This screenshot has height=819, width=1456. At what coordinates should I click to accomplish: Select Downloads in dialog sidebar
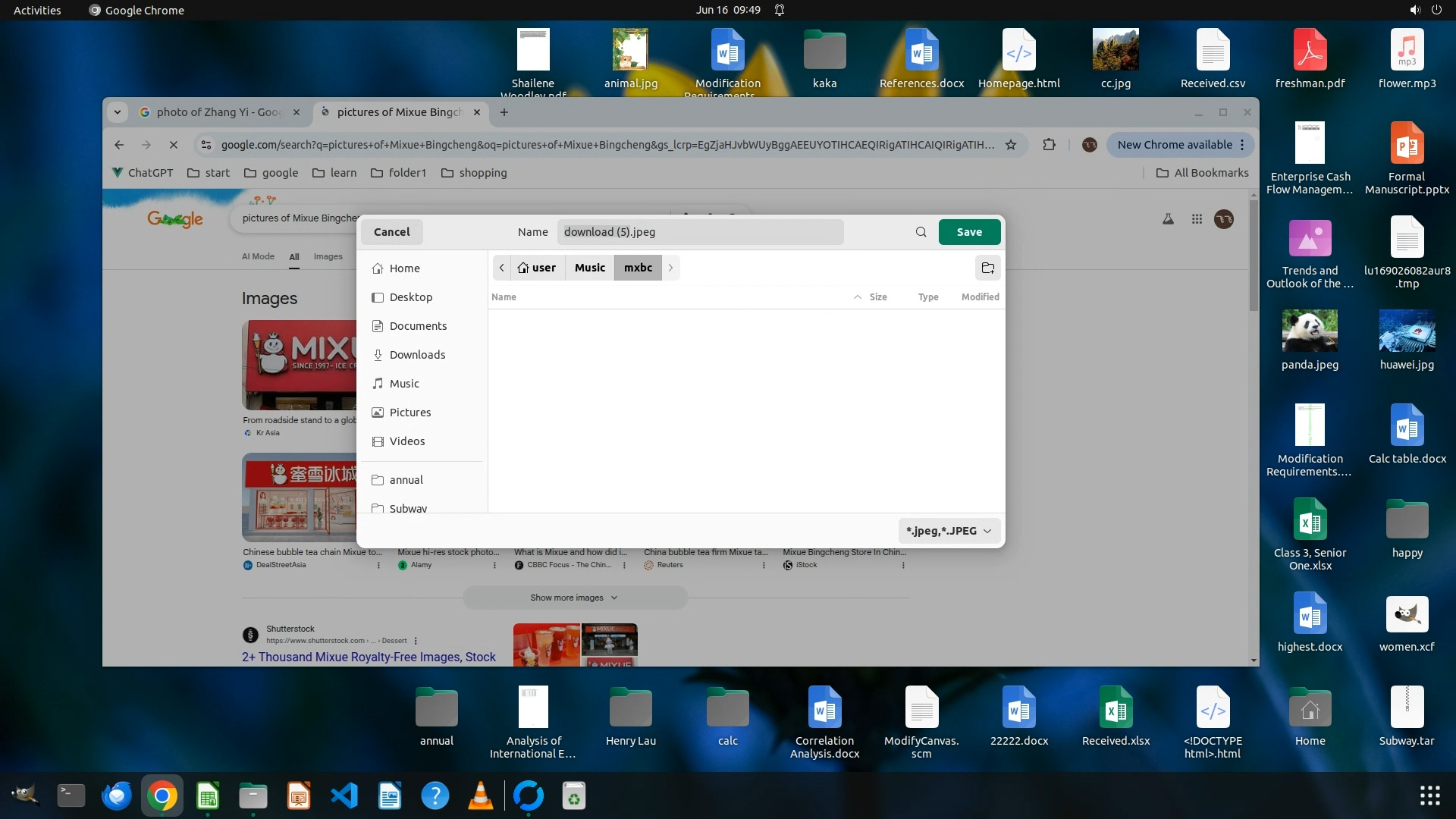pyautogui.click(x=417, y=355)
